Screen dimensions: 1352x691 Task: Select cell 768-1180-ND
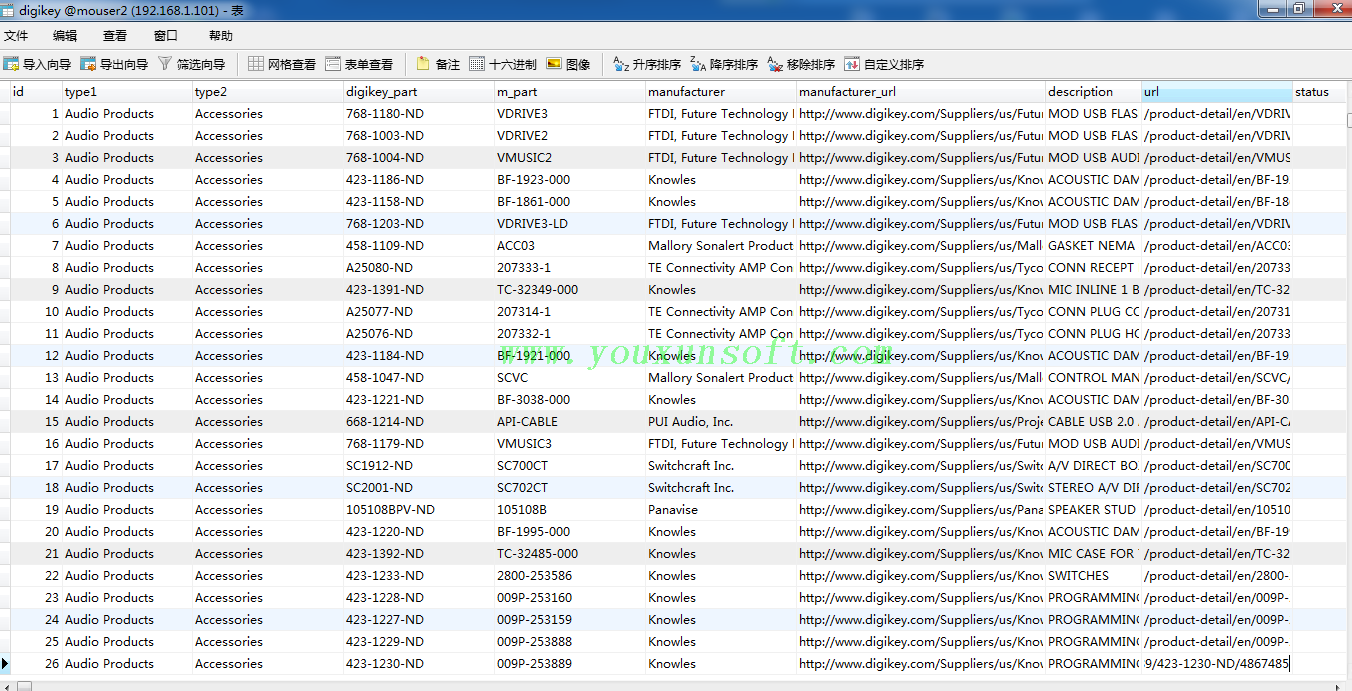pos(419,113)
